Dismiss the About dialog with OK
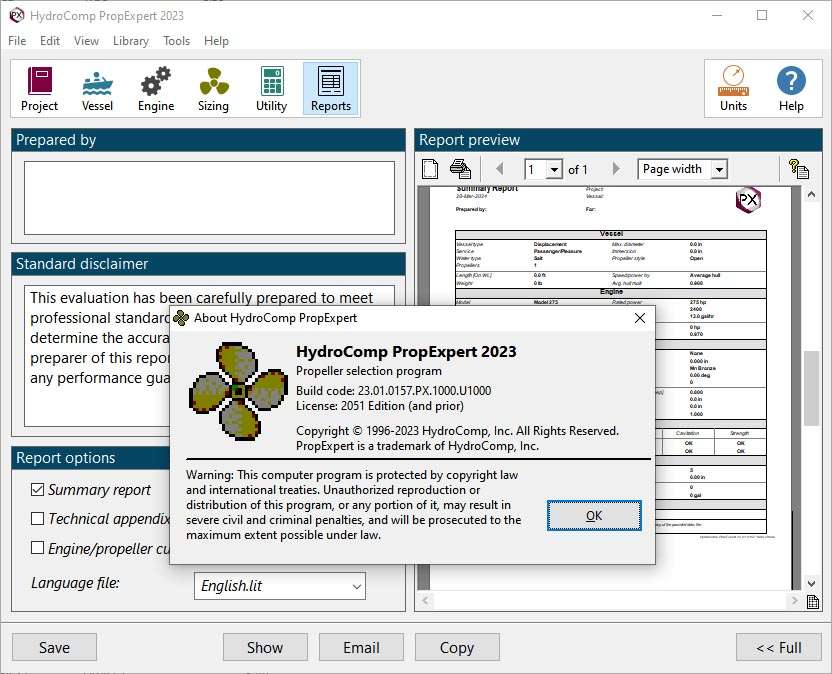The height and width of the screenshot is (674, 832). point(594,515)
